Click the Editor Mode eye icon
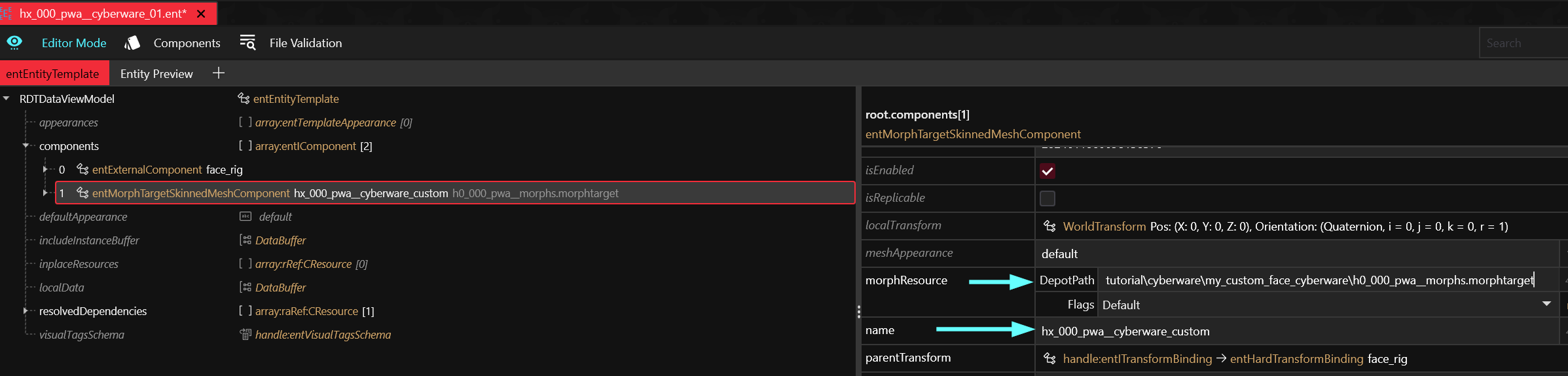This screenshot has width=1568, height=376. coord(14,43)
